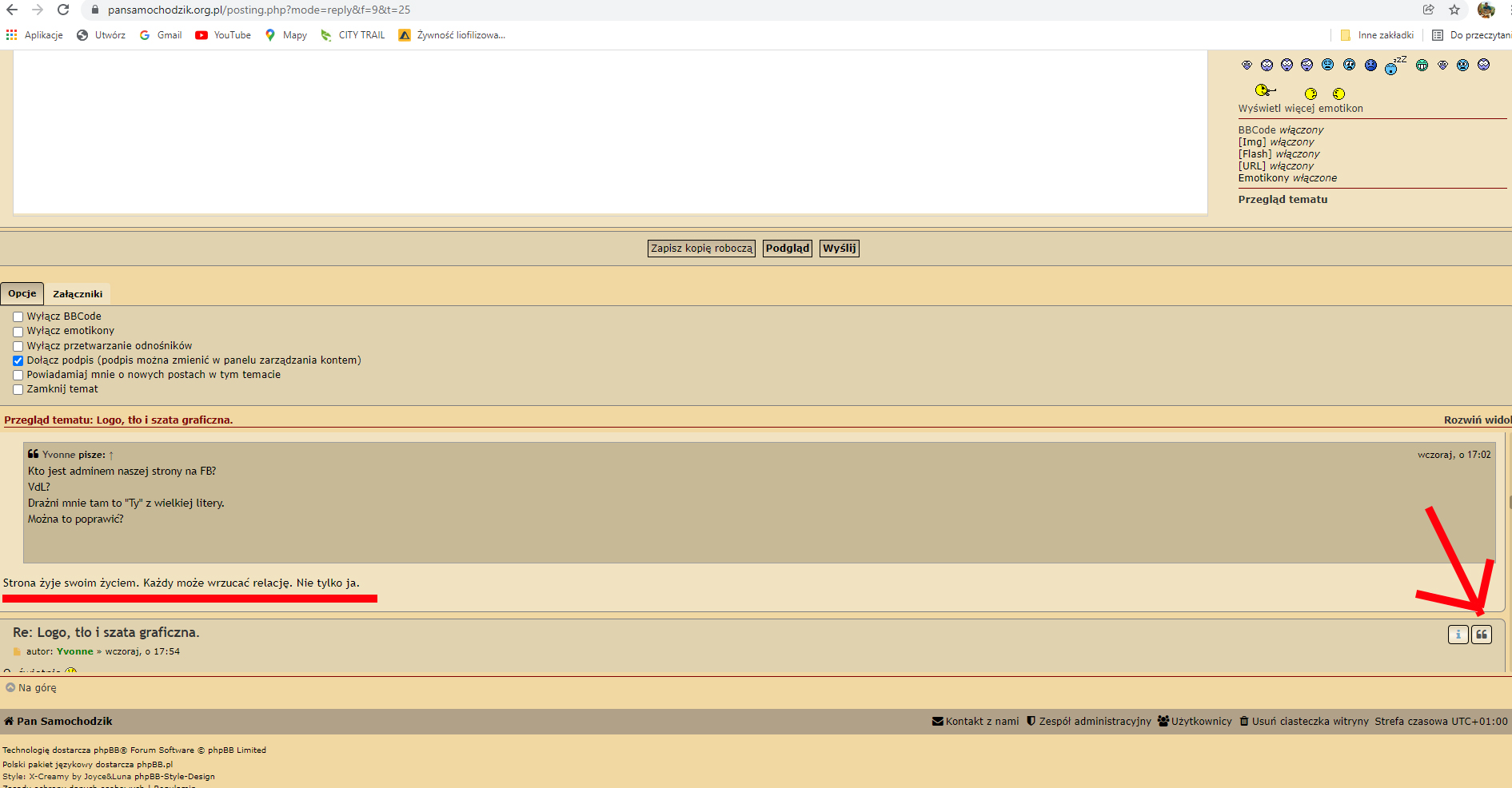Viewport: 1512px width, 788px height.
Task: Uncheck the 'Dołącz podpis' checkbox
Action: point(18,361)
